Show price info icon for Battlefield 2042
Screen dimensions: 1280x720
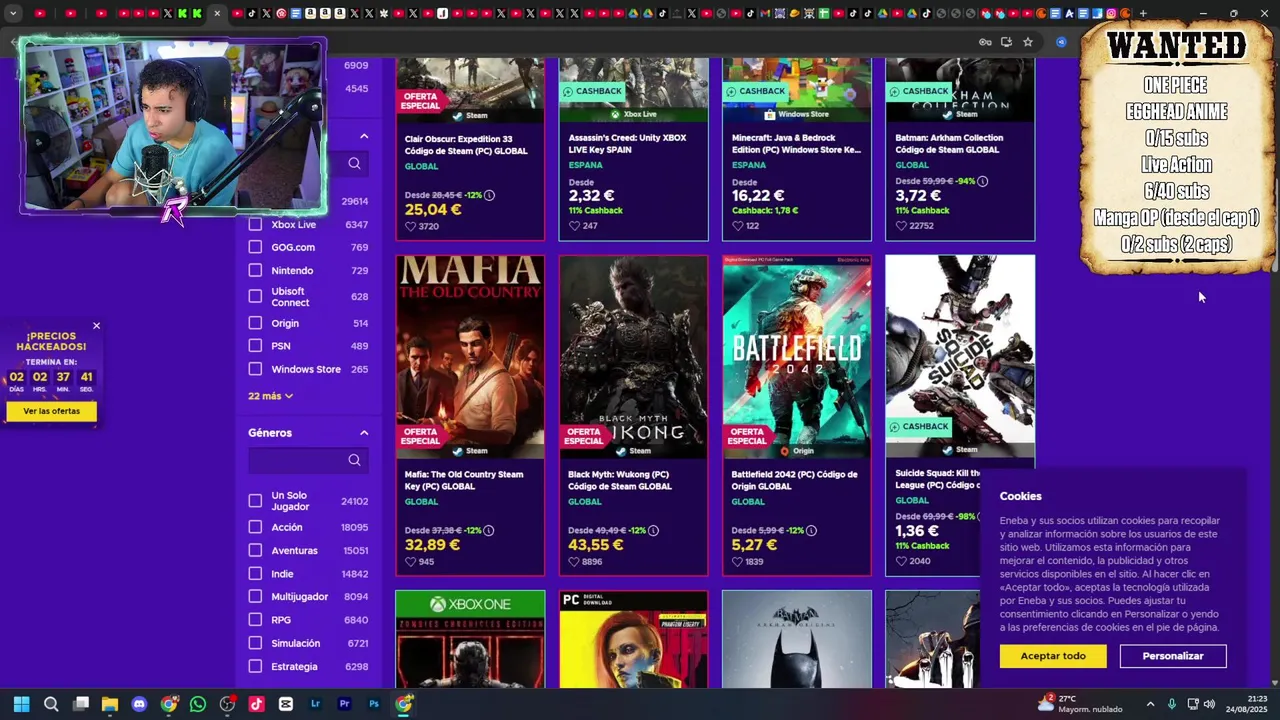click(811, 531)
